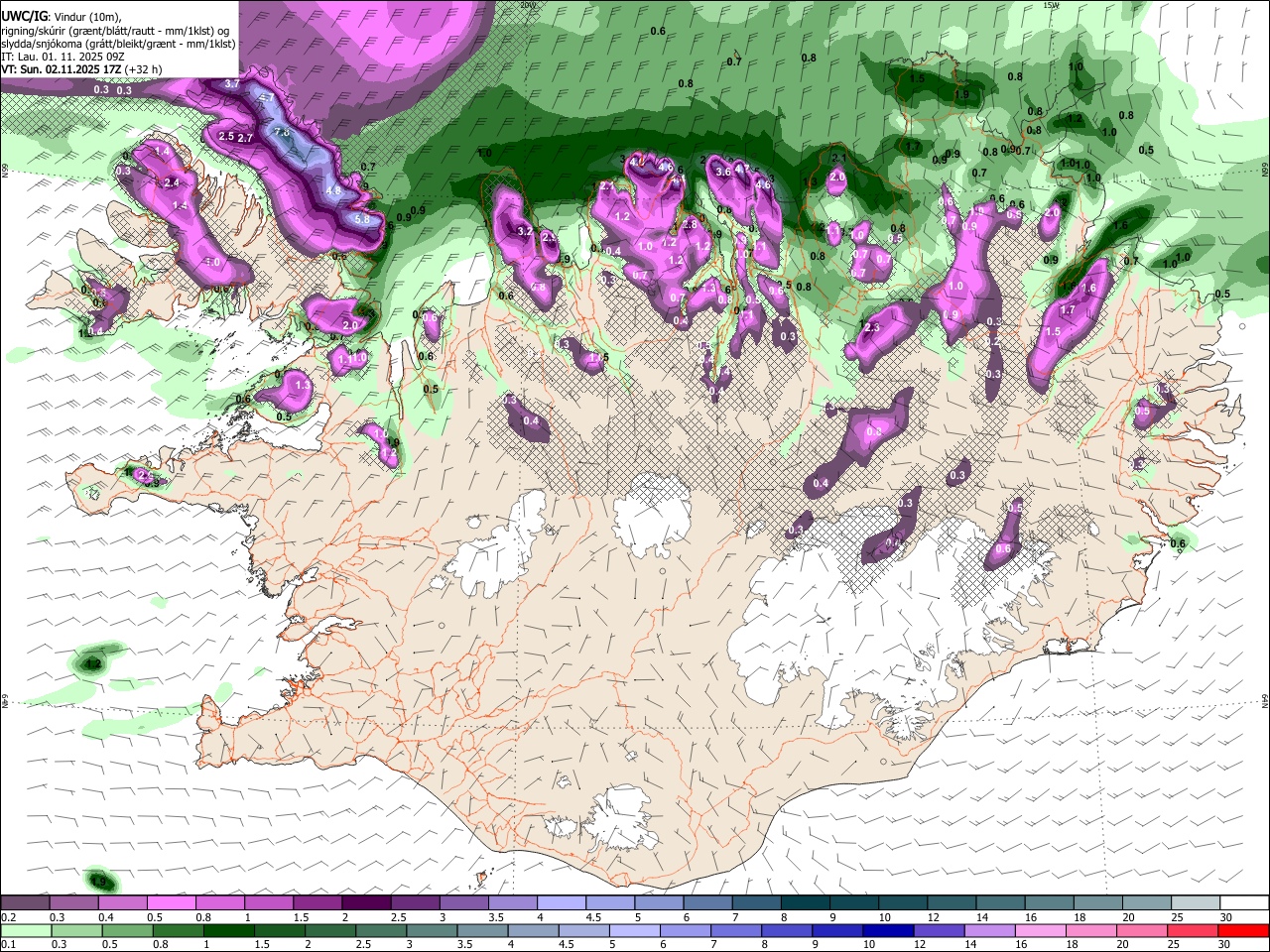The image size is (1270, 952).
Task: Click the 3–3.5 swatch in the upper snow scale
Action: click(x=463, y=902)
